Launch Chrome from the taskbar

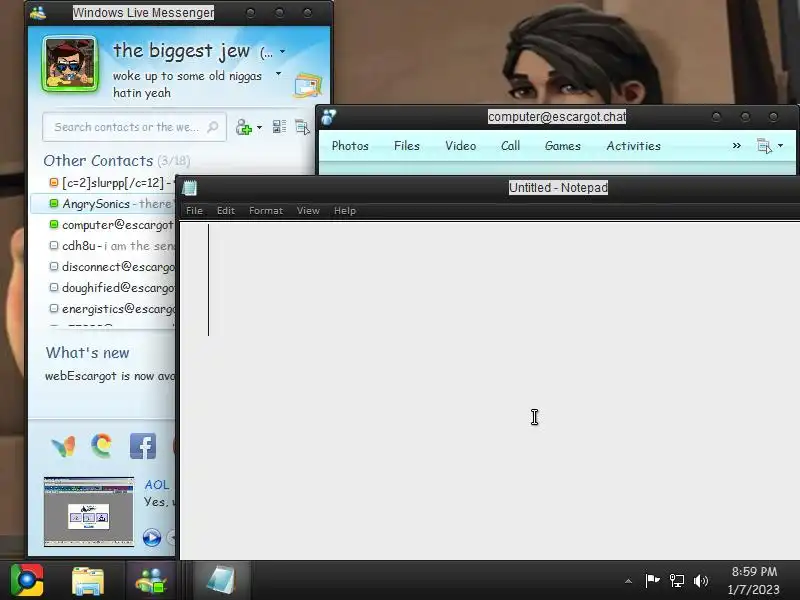tap(28, 580)
